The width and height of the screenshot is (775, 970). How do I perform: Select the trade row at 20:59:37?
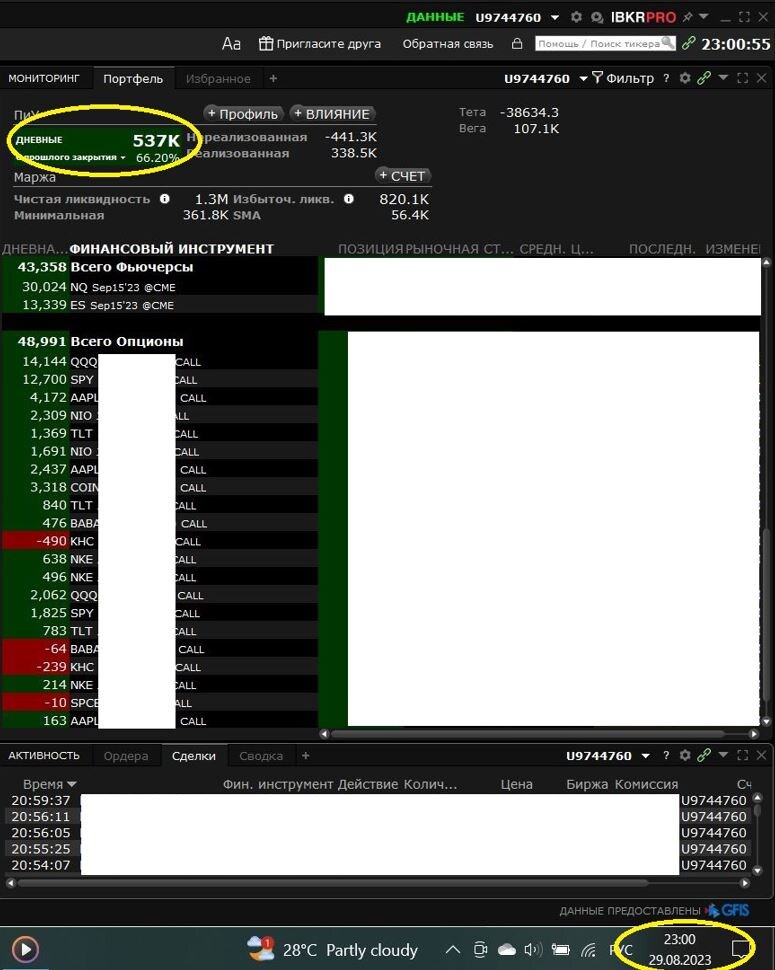pyautogui.click(x=379, y=800)
